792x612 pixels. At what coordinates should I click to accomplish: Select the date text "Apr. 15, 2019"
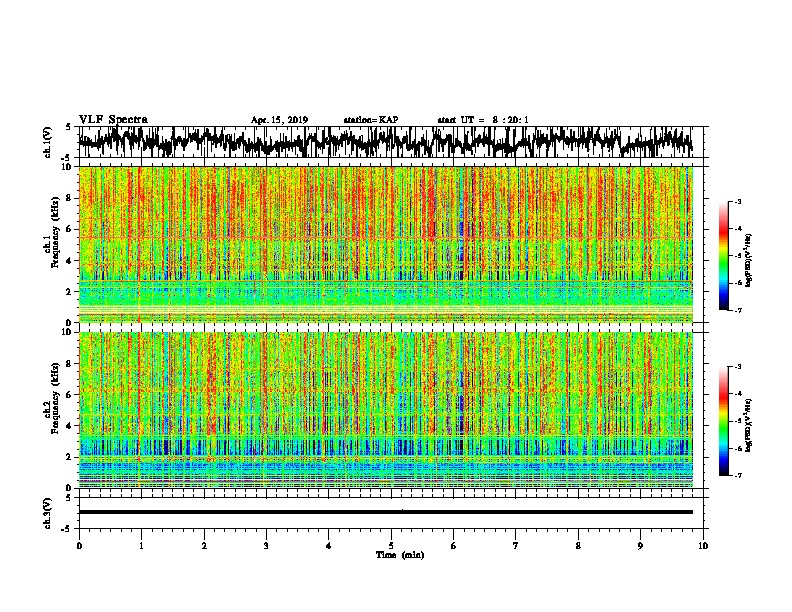(x=279, y=120)
